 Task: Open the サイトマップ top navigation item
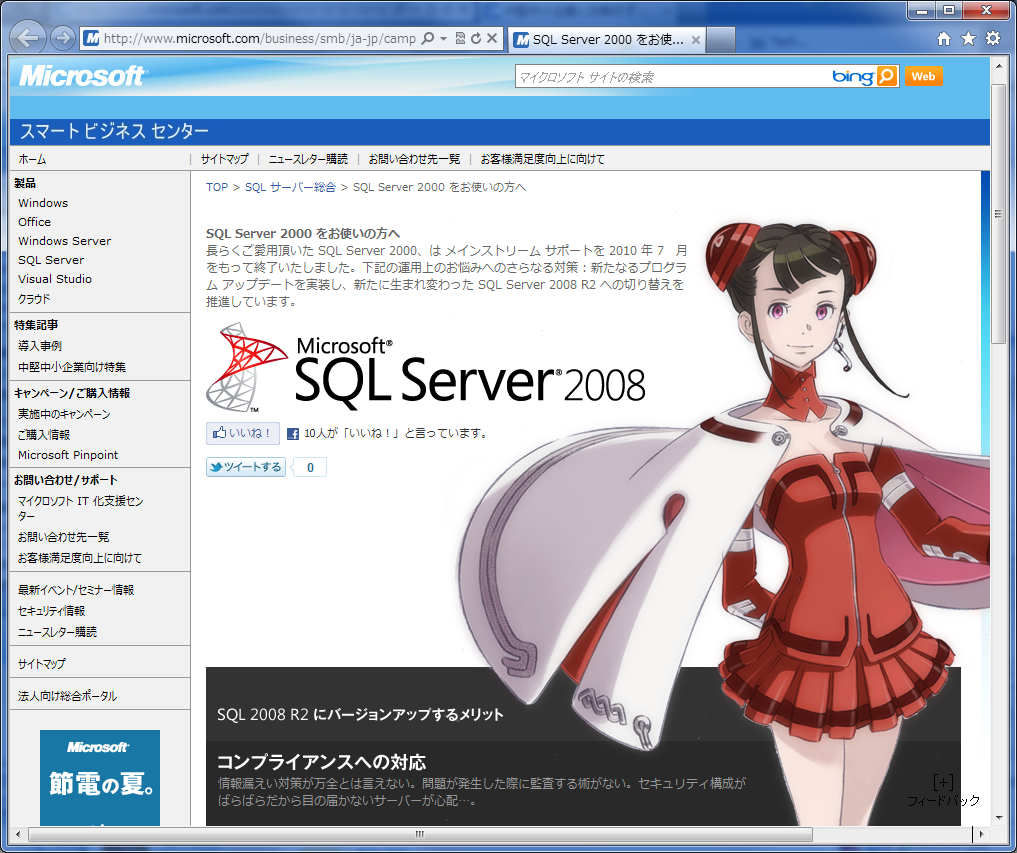click(224, 159)
